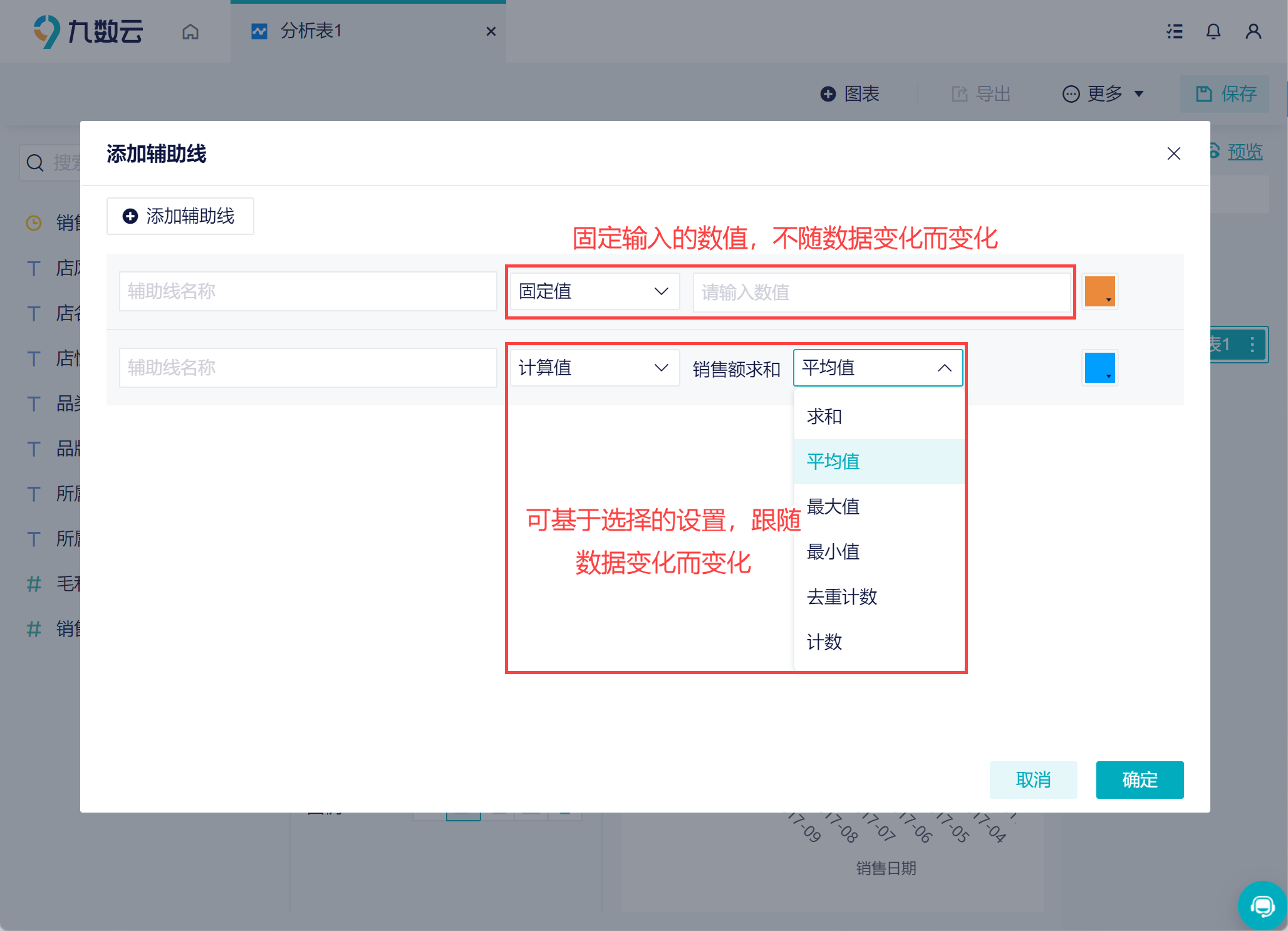This screenshot has width=1288, height=931.
Task: Click the 确定 confirm button
Action: pyautogui.click(x=1140, y=780)
